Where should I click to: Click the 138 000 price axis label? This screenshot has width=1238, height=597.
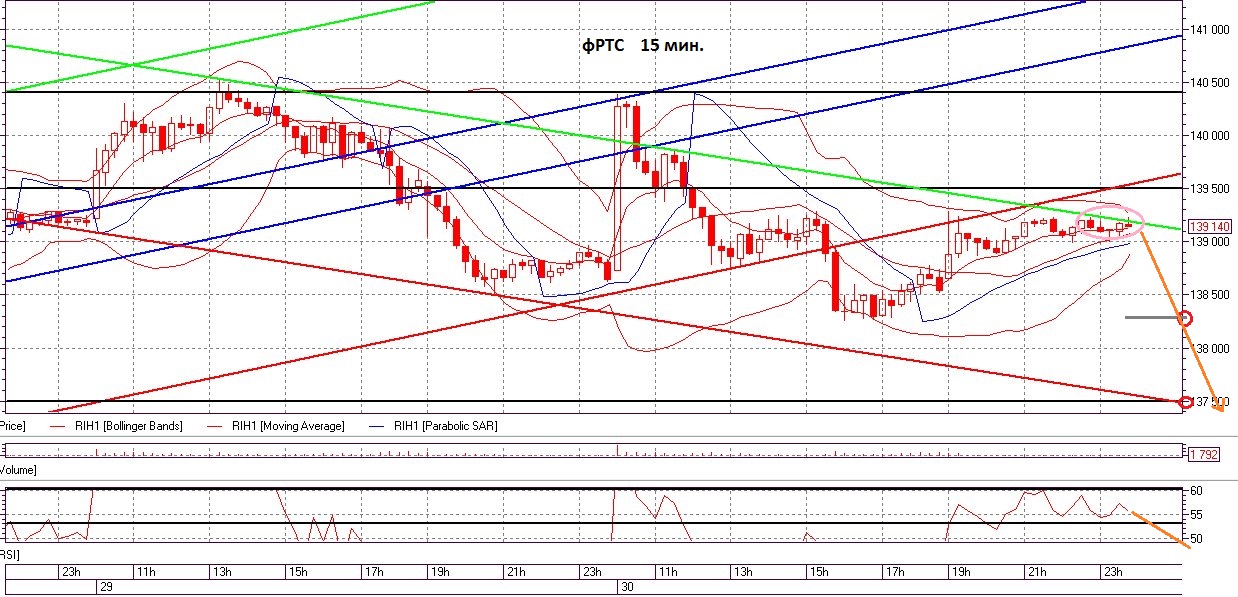click(1210, 349)
